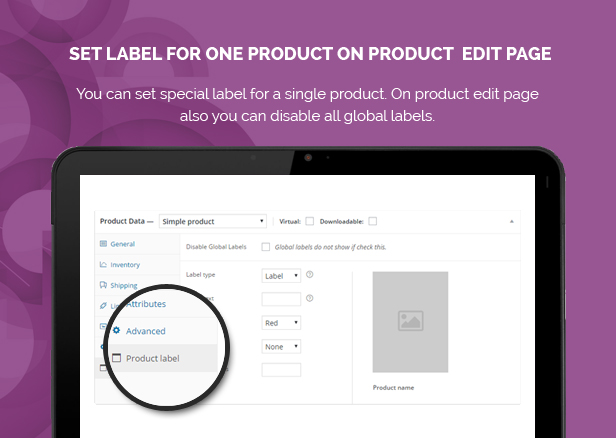Open the Product label tab
616x438 pixels.
point(152,358)
